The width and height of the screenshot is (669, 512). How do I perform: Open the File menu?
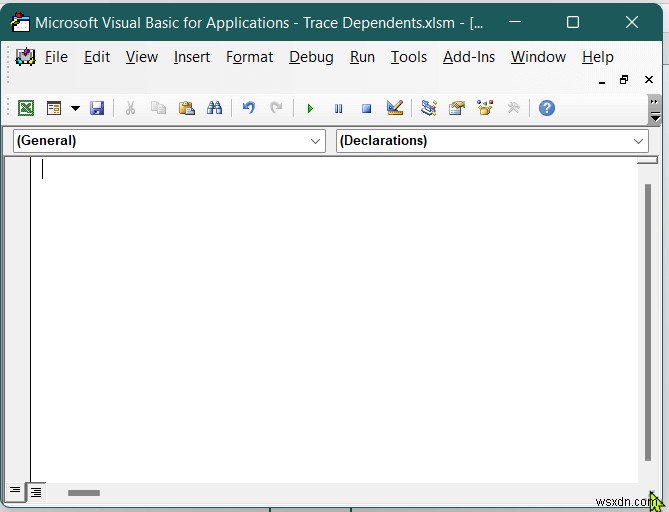pyautogui.click(x=56, y=57)
